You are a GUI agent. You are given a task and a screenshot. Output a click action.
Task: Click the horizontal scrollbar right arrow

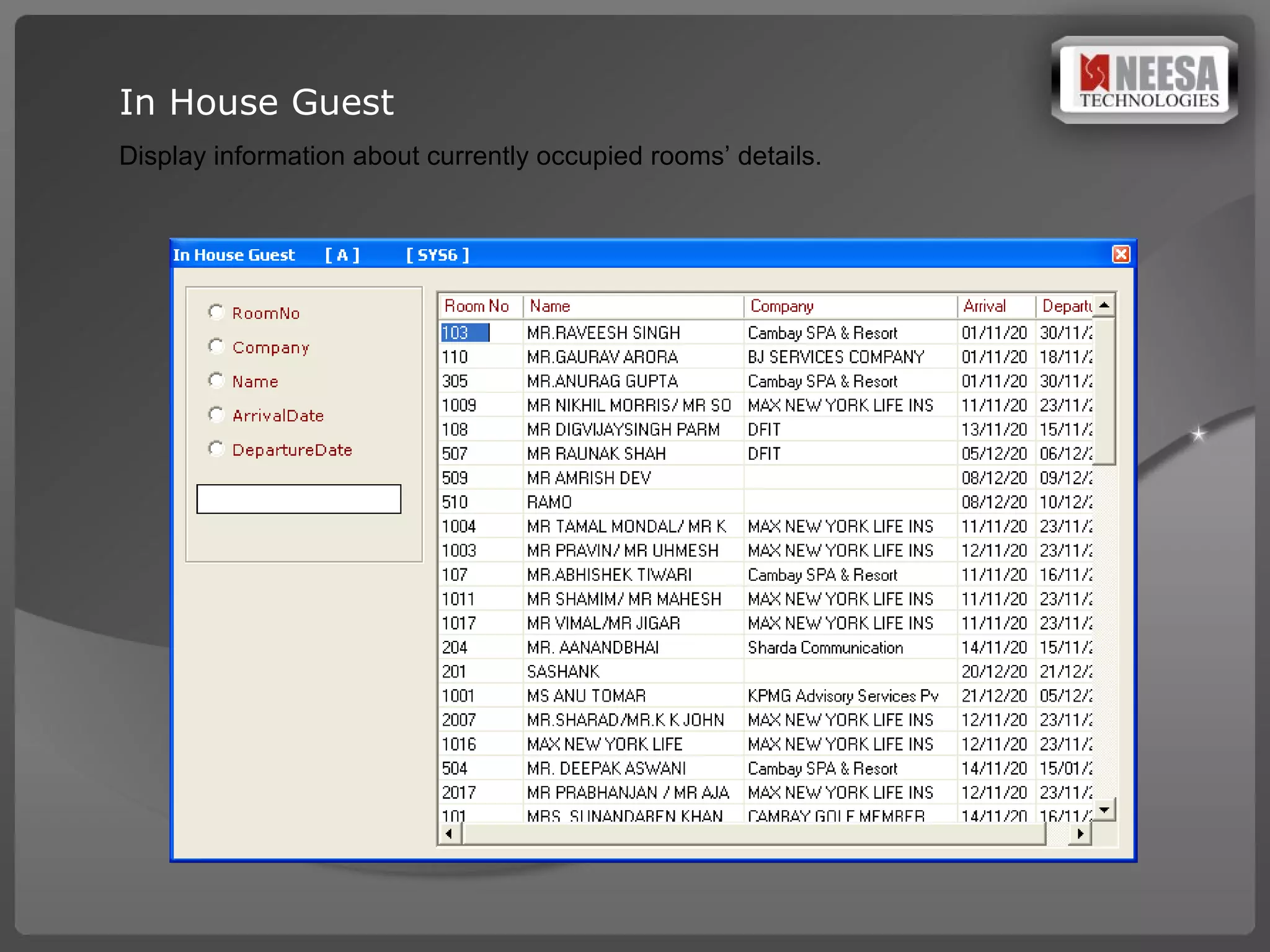(x=1080, y=834)
